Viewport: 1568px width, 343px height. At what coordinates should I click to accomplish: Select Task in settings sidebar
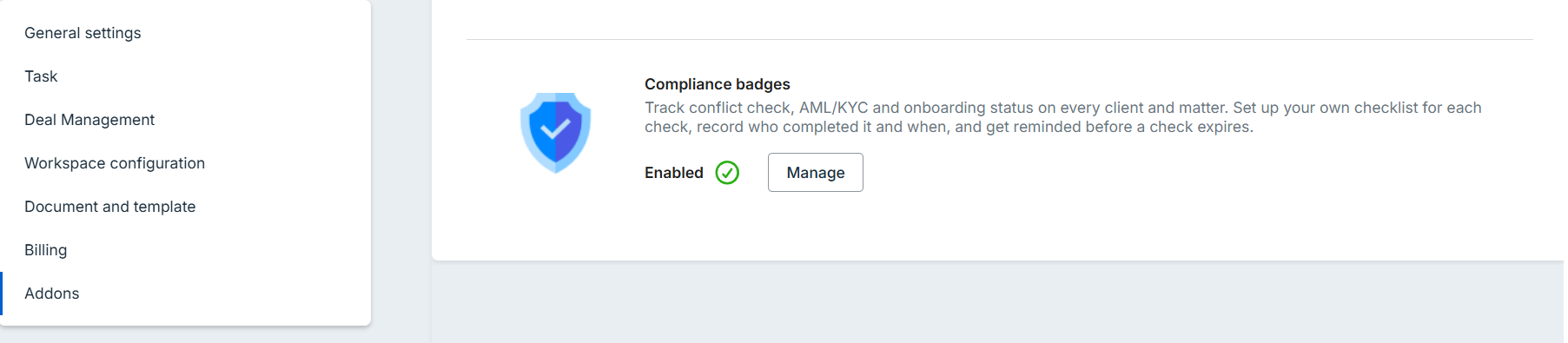tap(41, 76)
